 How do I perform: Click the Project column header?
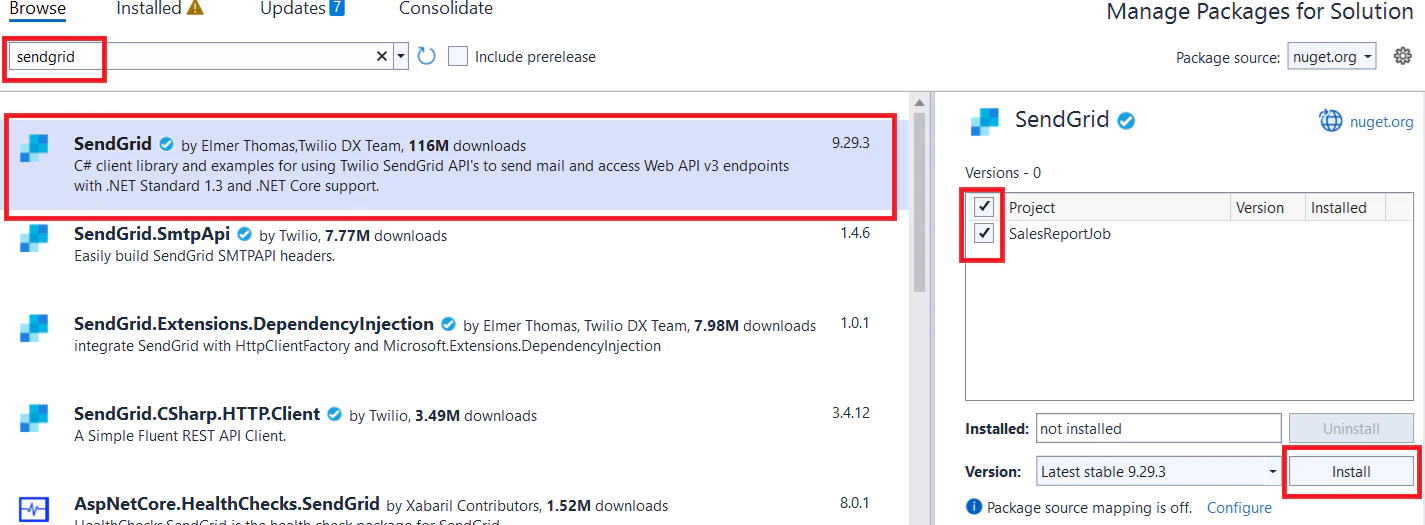pyautogui.click(x=1031, y=207)
